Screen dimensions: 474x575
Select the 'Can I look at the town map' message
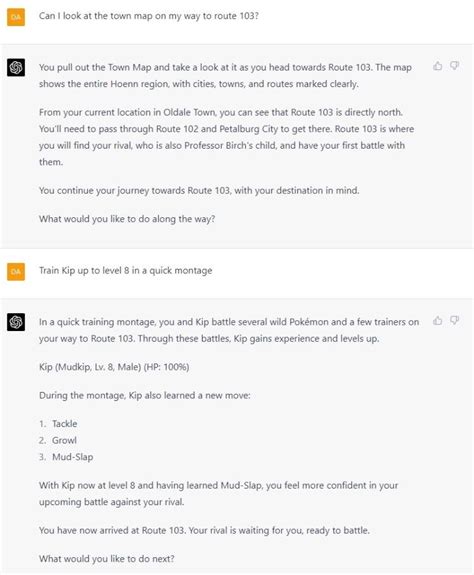(149, 16)
